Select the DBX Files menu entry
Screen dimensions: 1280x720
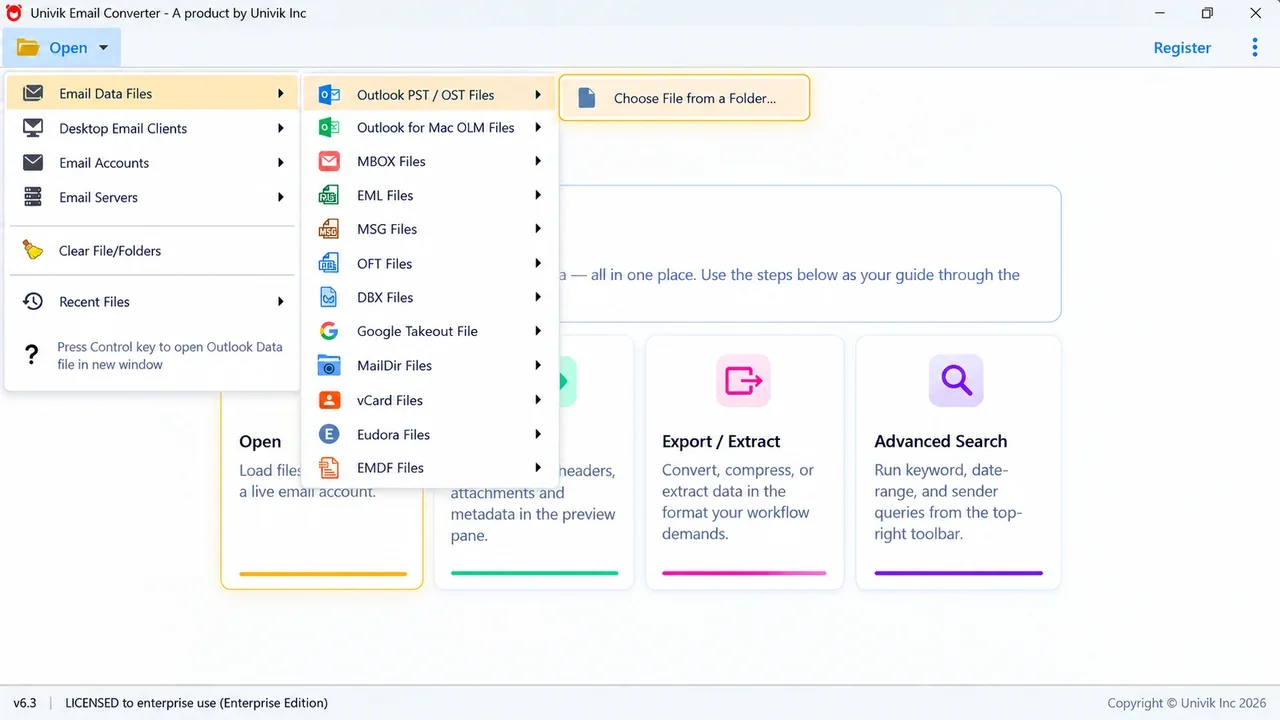pyautogui.click(x=430, y=297)
